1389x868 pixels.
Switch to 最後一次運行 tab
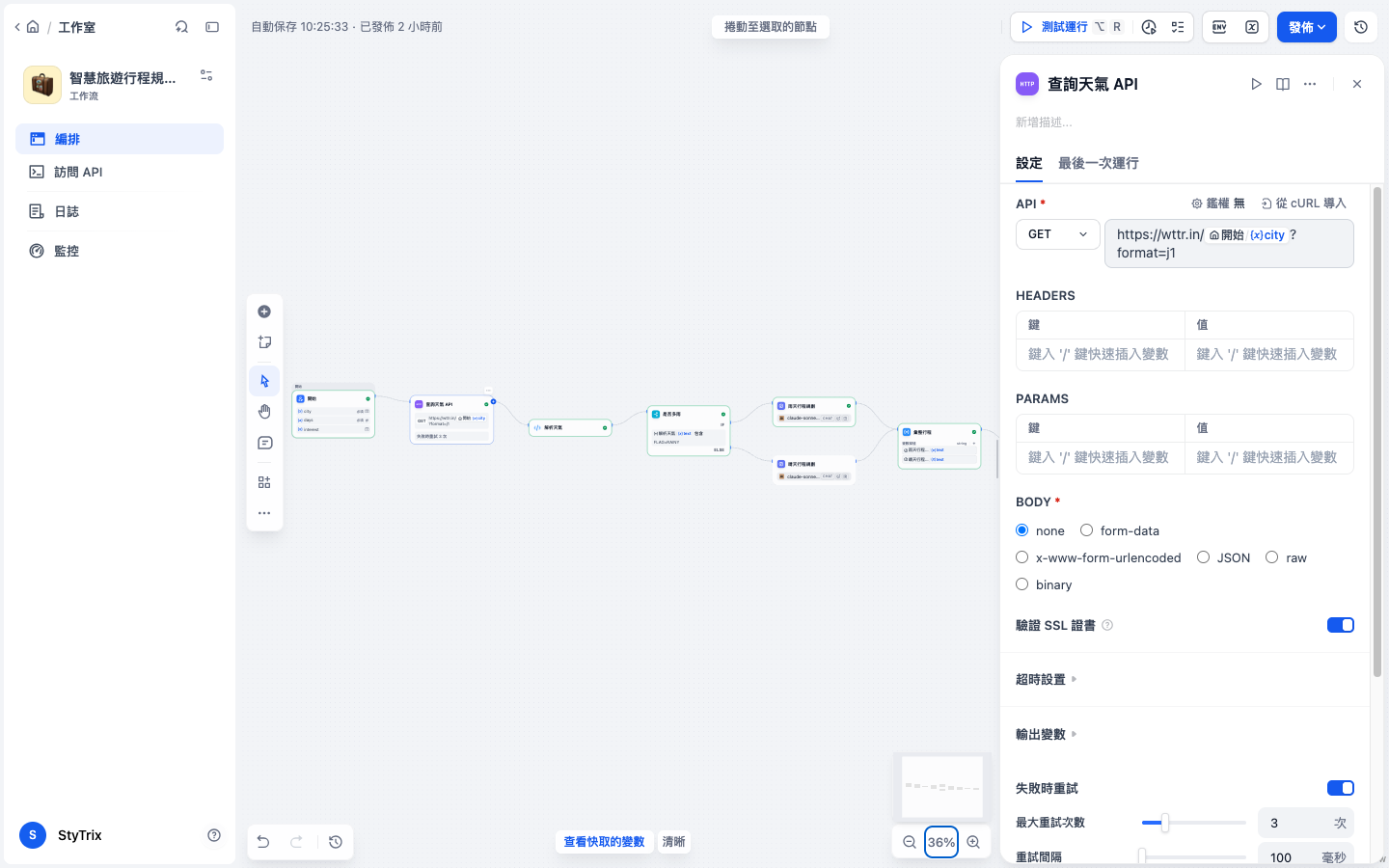[x=1099, y=163]
